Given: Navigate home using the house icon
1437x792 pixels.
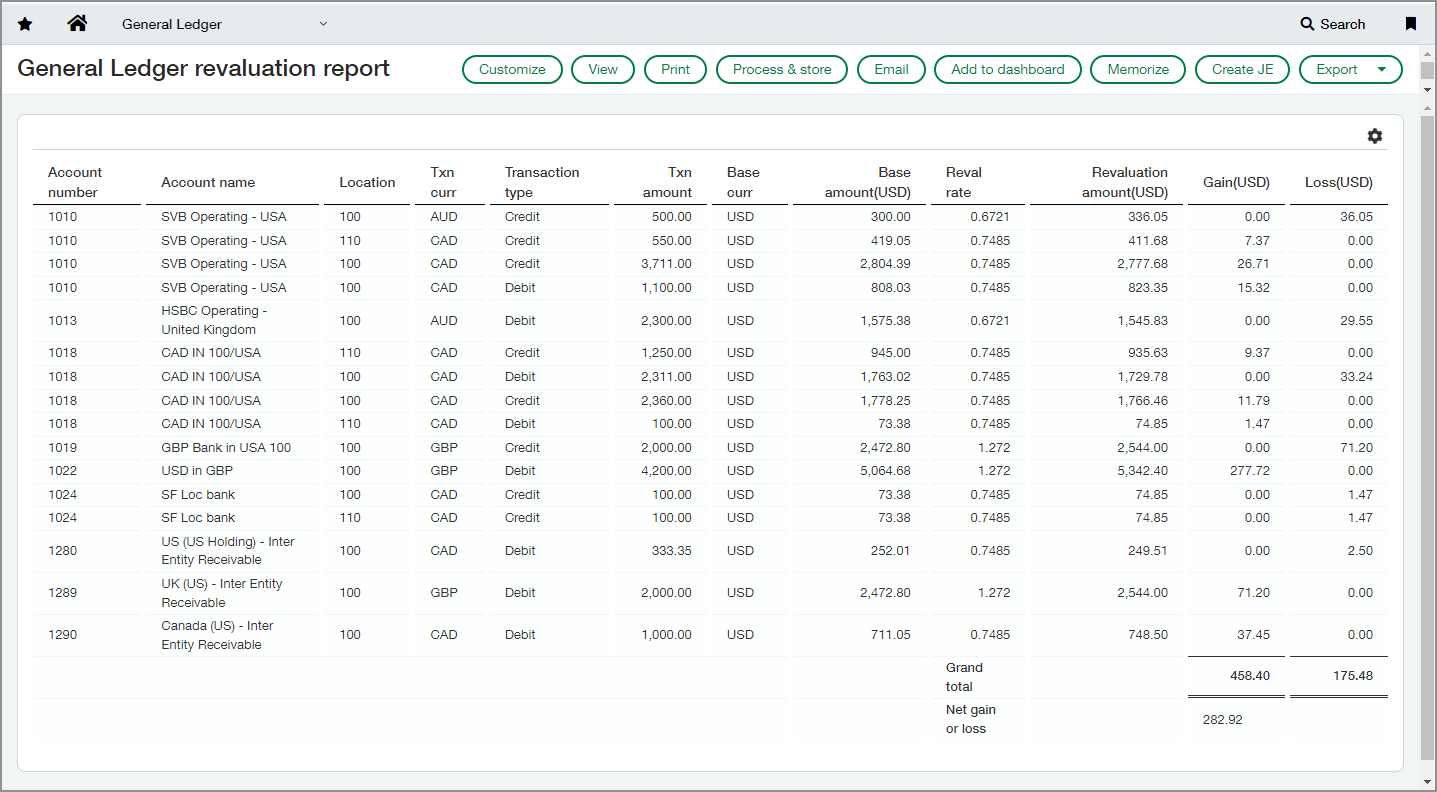Looking at the screenshot, I should point(77,23).
